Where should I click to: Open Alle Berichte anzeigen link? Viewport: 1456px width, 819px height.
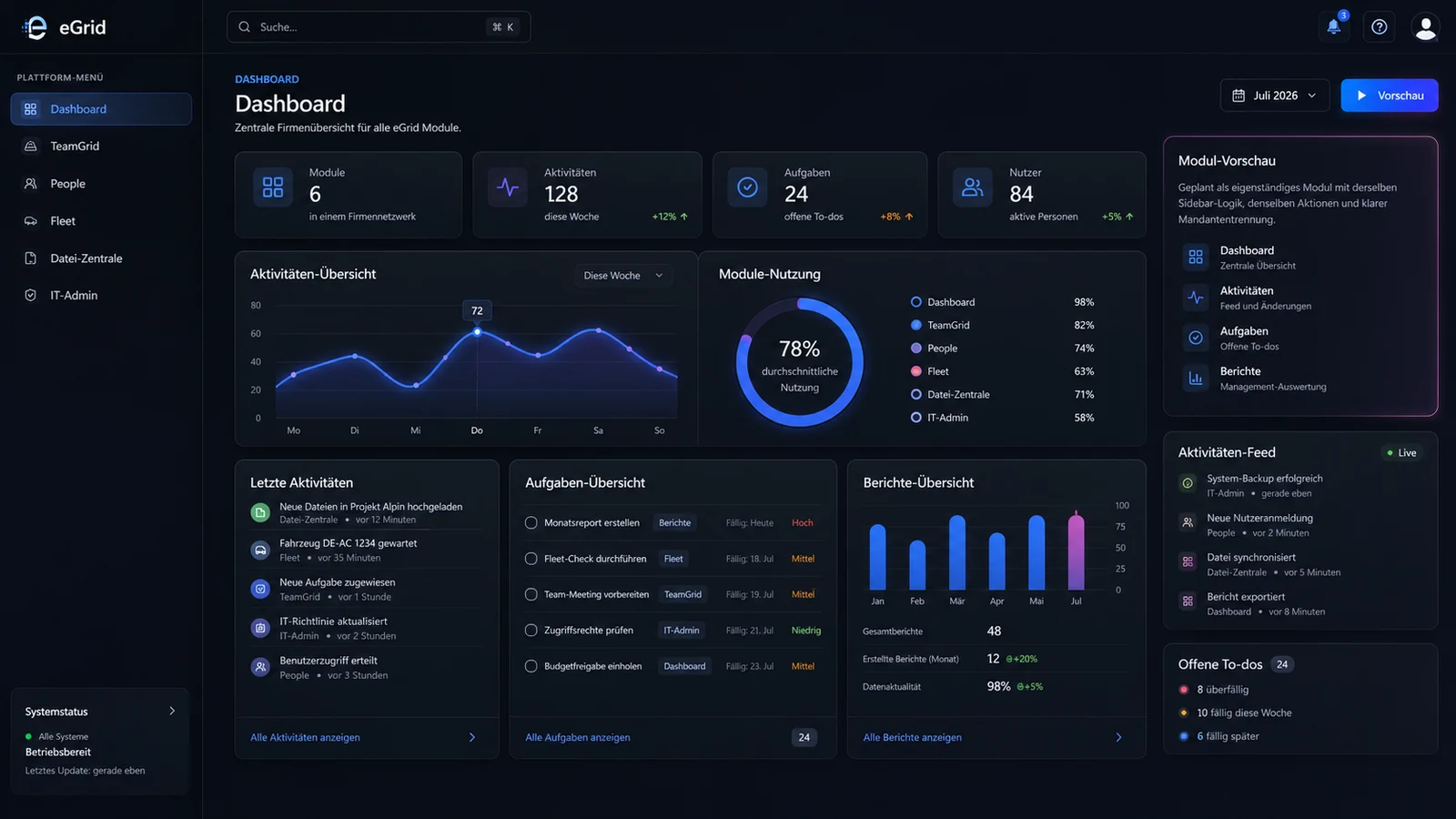point(912,738)
